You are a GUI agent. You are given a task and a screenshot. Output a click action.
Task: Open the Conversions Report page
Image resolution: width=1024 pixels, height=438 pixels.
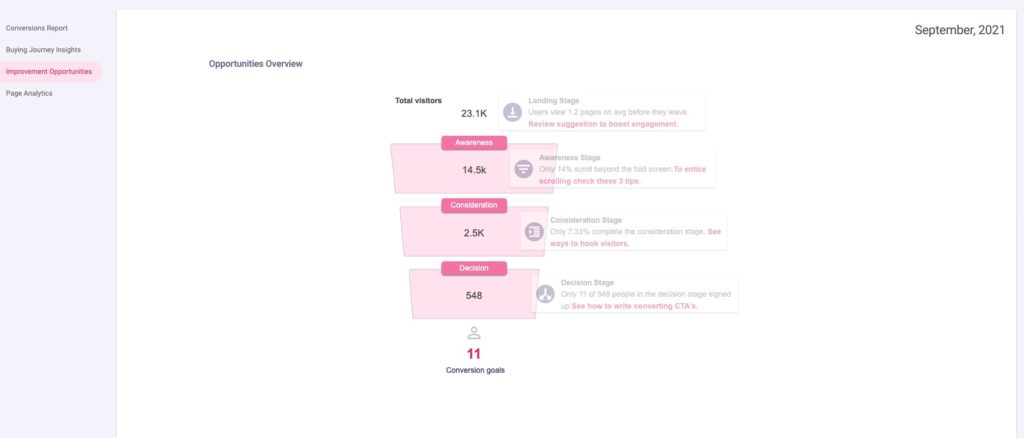coord(37,28)
